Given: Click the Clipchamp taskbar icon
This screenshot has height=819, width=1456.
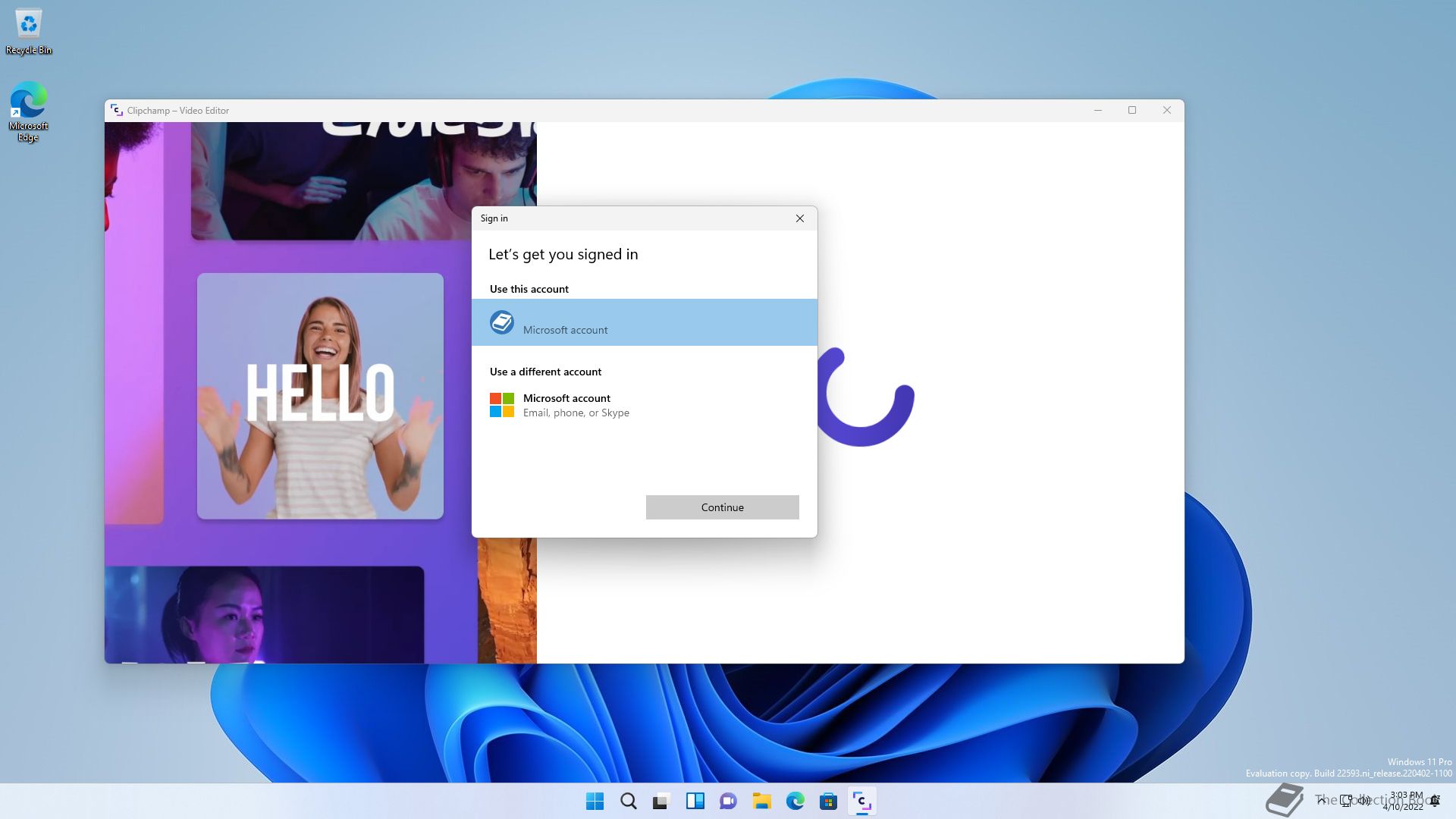Looking at the screenshot, I should [x=861, y=801].
